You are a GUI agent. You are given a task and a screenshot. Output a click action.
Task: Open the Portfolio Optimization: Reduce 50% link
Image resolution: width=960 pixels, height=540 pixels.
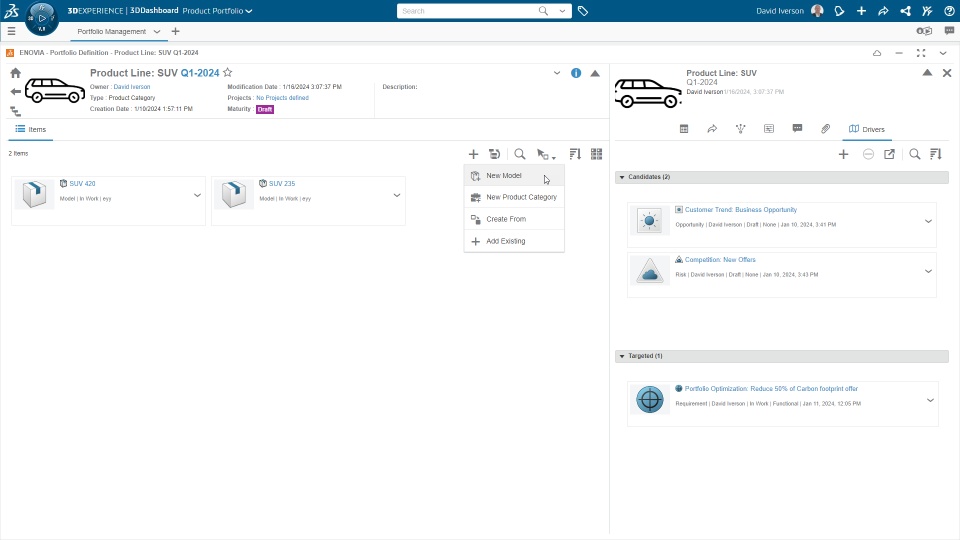click(771, 389)
